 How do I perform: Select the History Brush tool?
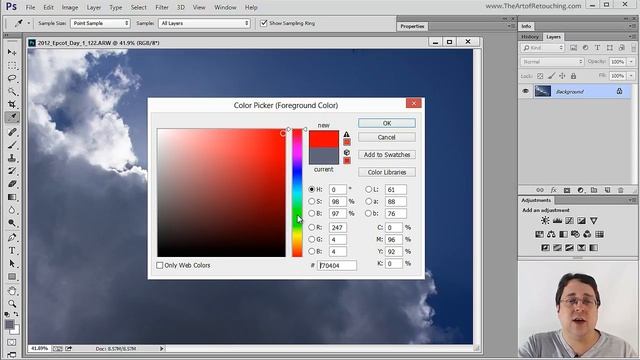click(12, 171)
